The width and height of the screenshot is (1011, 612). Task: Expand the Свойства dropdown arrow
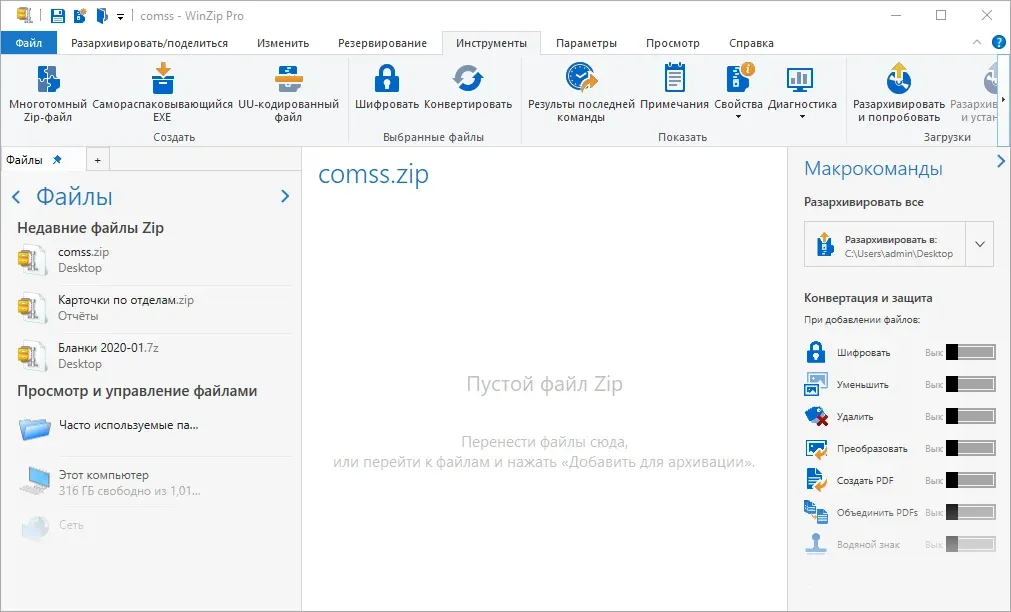click(x=738, y=117)
